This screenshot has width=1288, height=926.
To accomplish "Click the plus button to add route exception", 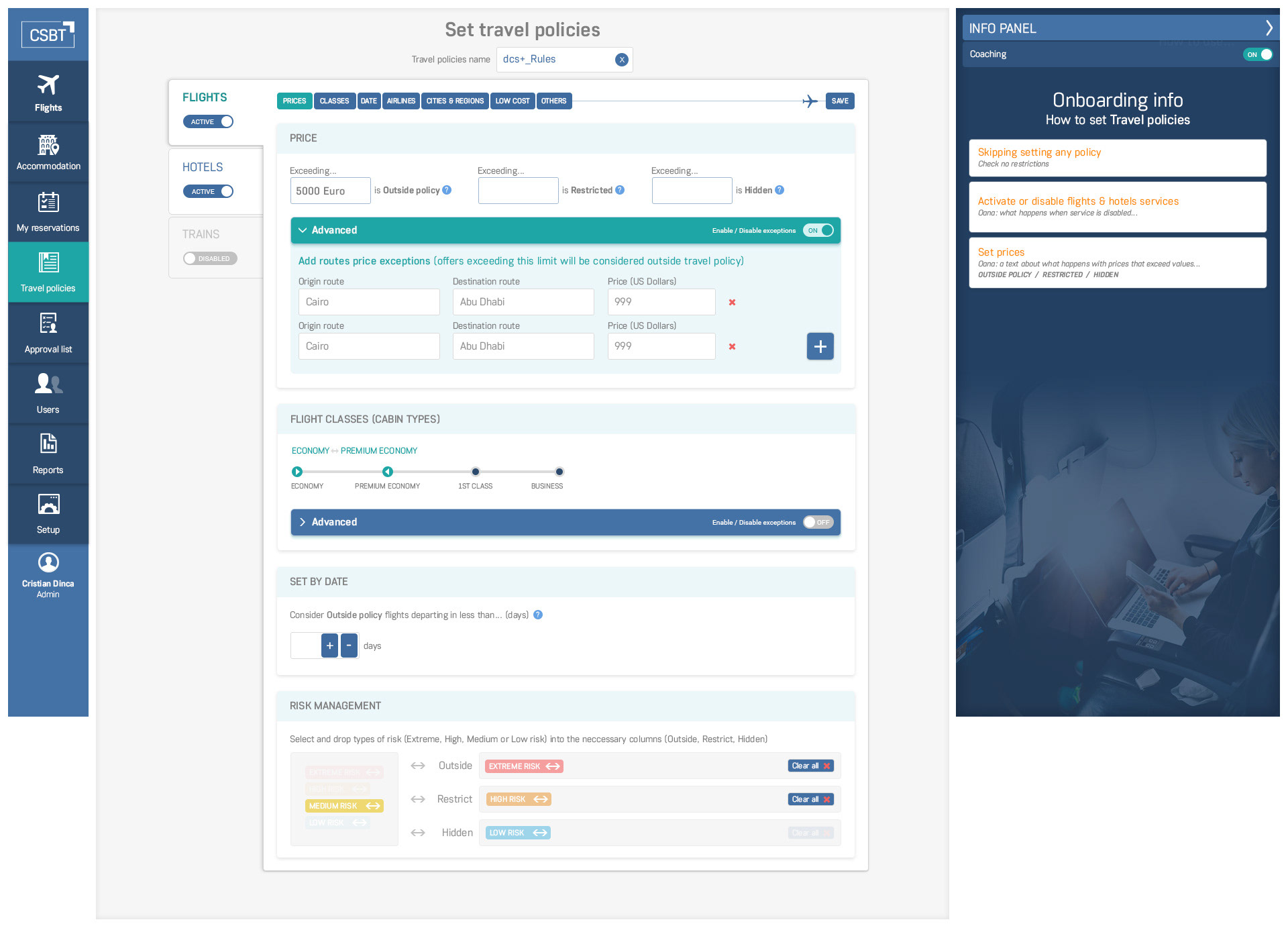I will (x=820, y=346).
